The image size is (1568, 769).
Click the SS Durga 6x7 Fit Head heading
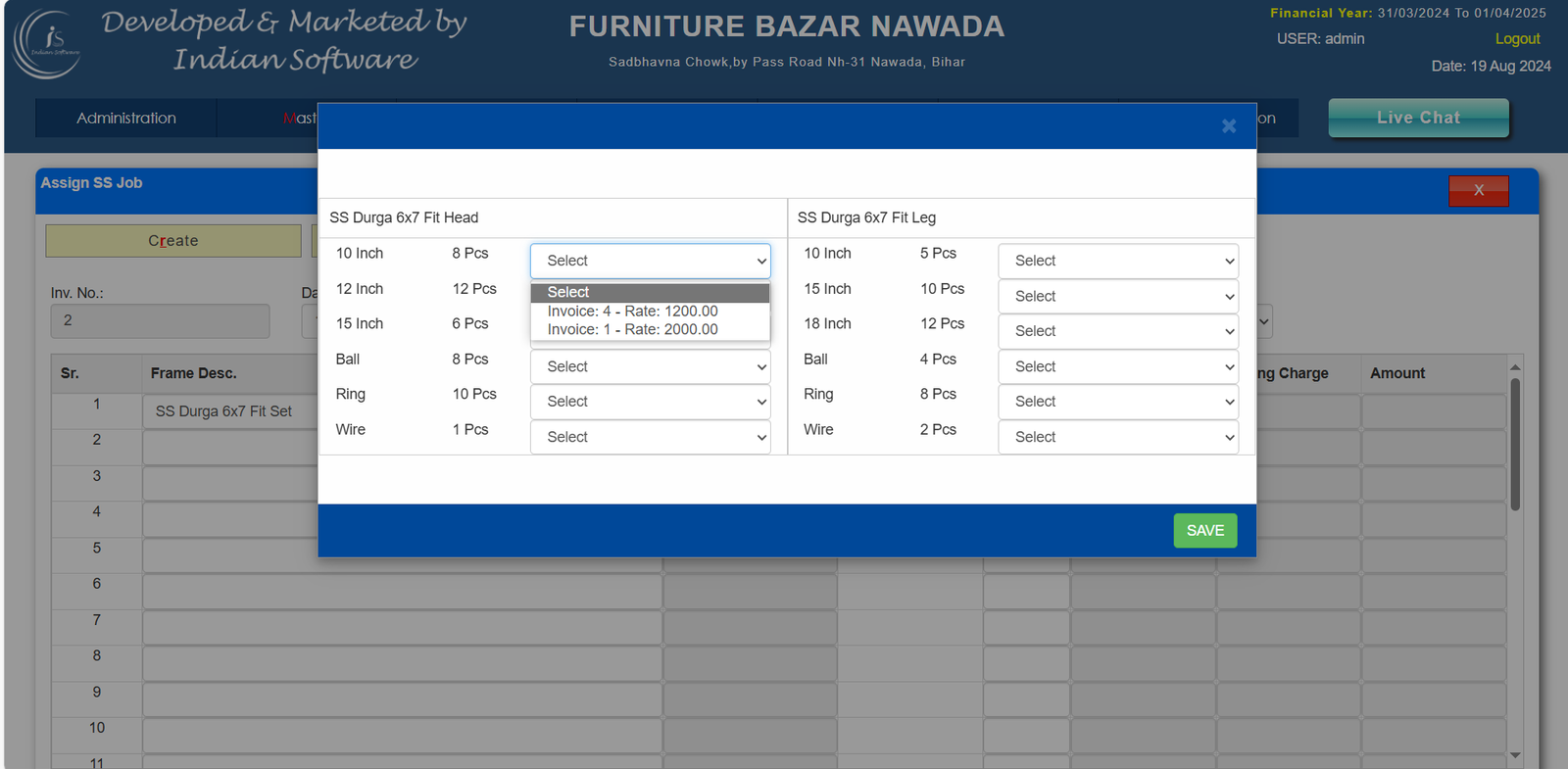pos(404,217)
